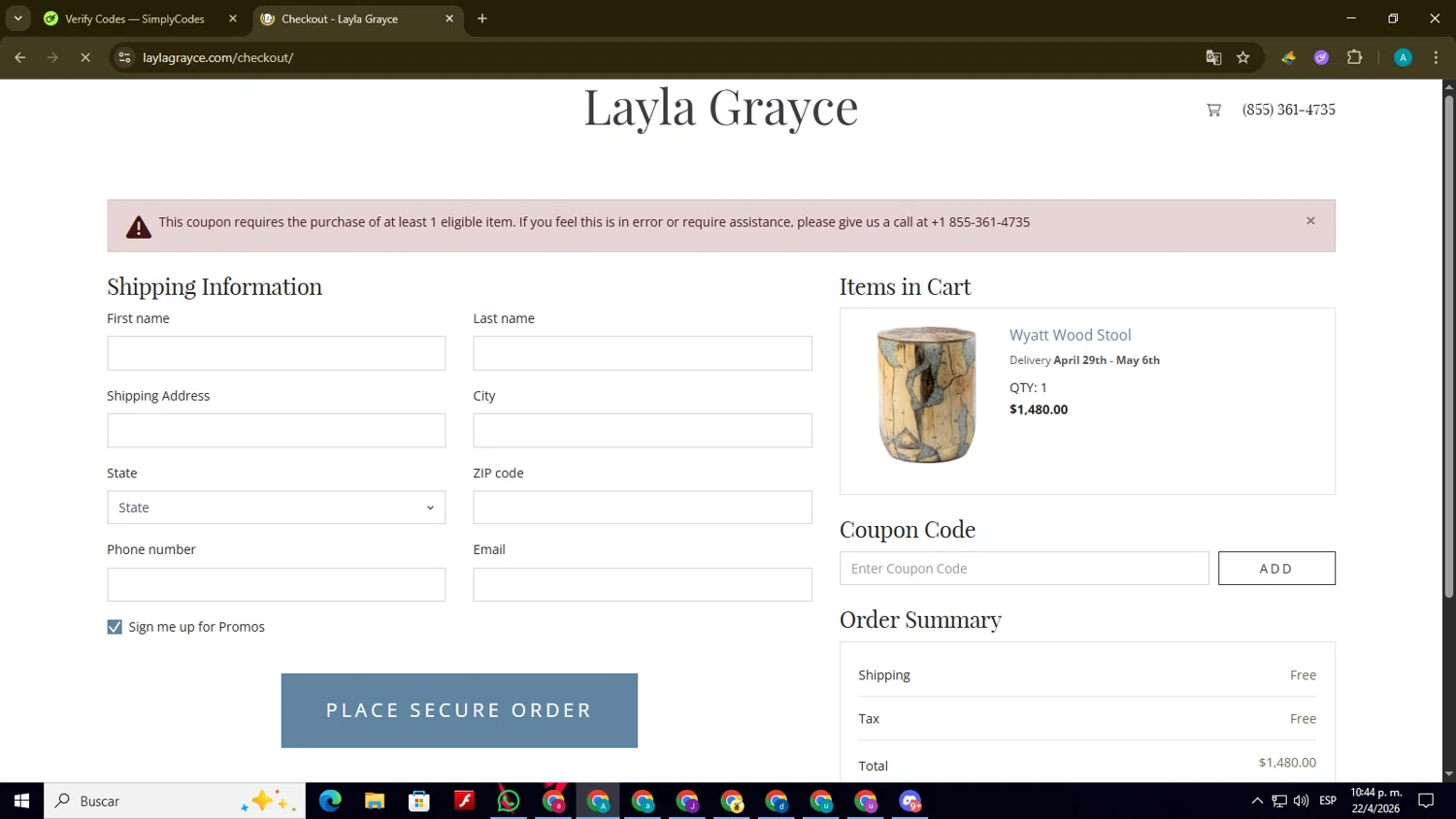
Task: Click Place Secure Order button
Action: (459, 710)
